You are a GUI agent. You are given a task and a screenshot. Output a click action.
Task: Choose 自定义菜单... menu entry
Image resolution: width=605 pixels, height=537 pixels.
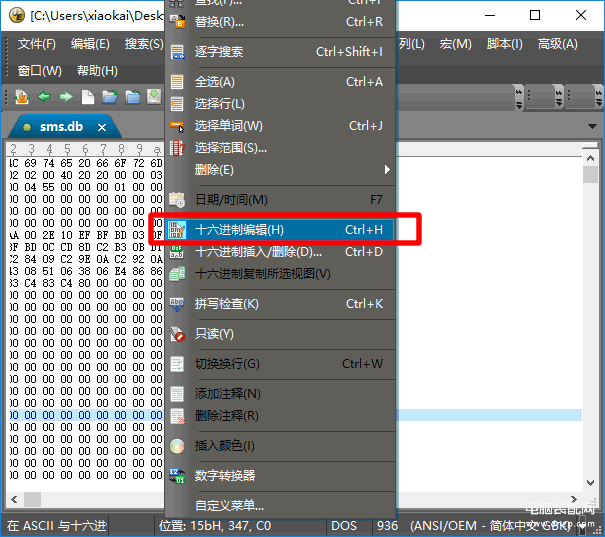click(281, 505)
